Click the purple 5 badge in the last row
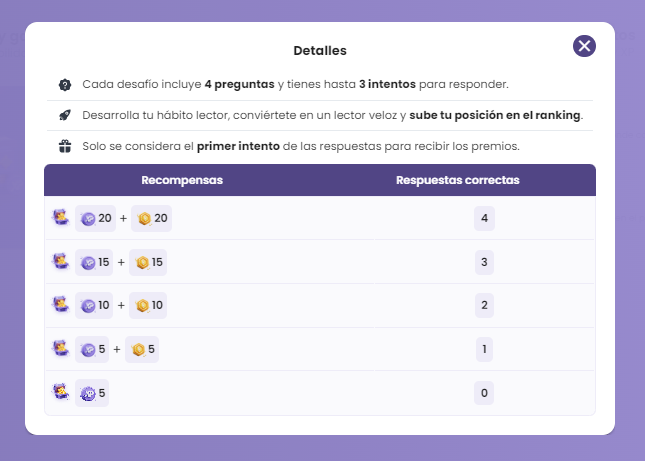Image resolution: width=645 pixels, height=461 pixels. pyautogui.click(x=92, y=393)
